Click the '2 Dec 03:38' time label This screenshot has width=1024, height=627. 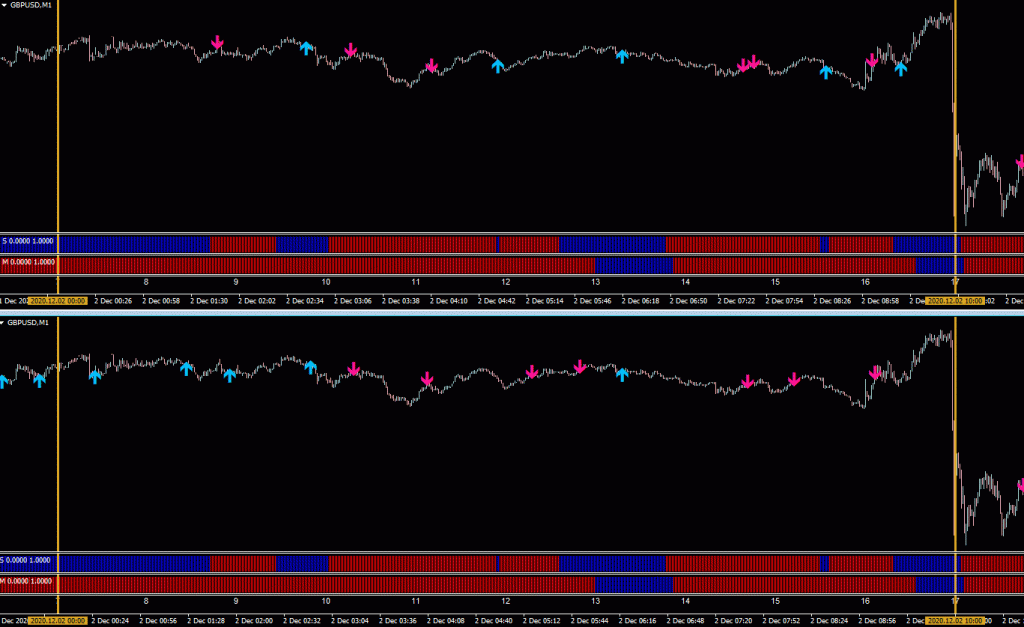coord(401,301)
